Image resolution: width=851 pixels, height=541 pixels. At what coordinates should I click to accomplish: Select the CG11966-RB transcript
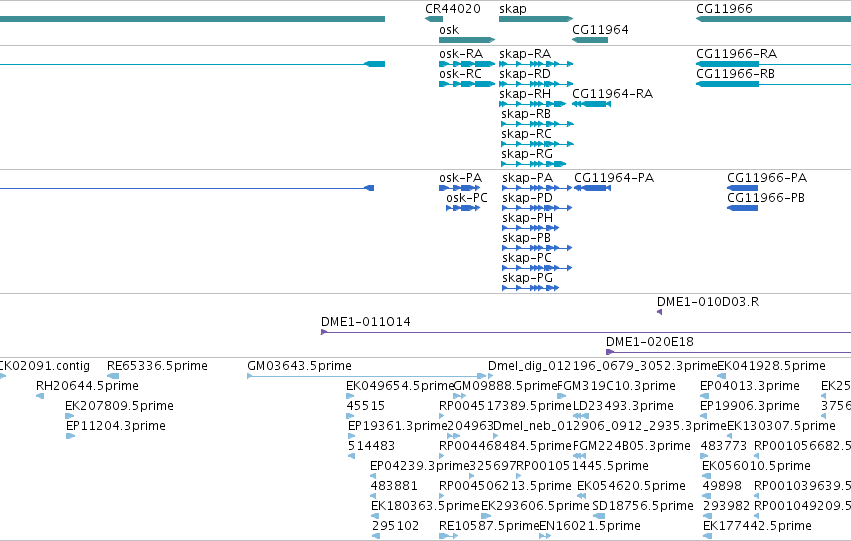pyautogui.click(x=773, y=84)
